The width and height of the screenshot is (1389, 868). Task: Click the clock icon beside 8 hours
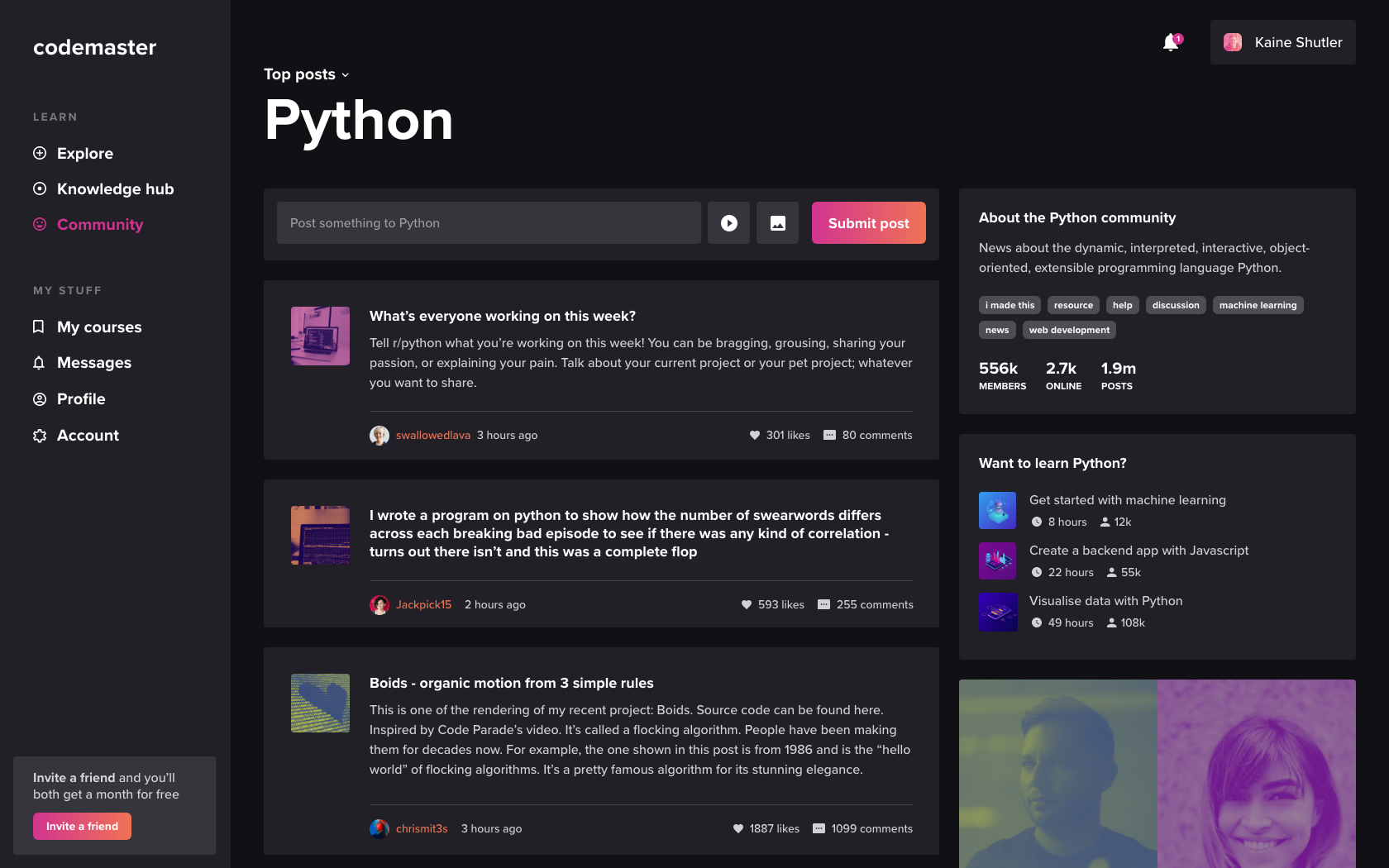(x=1037, y=522)
